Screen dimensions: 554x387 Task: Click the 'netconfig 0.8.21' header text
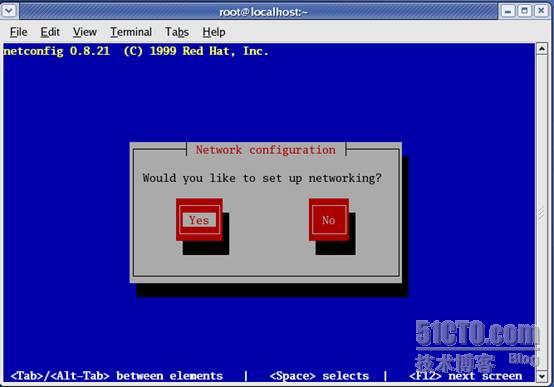click(x=57, y=51)
